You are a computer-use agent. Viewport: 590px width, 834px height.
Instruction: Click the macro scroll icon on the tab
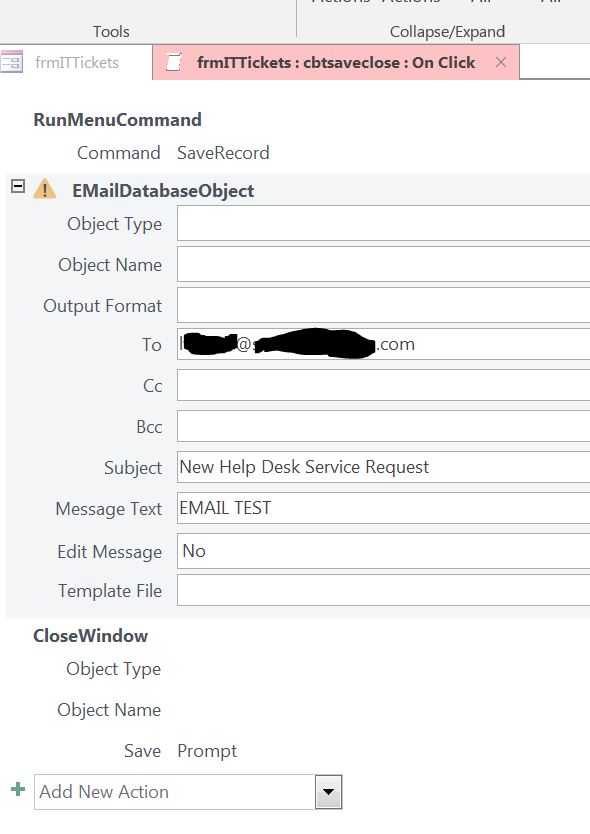[173, 62]
